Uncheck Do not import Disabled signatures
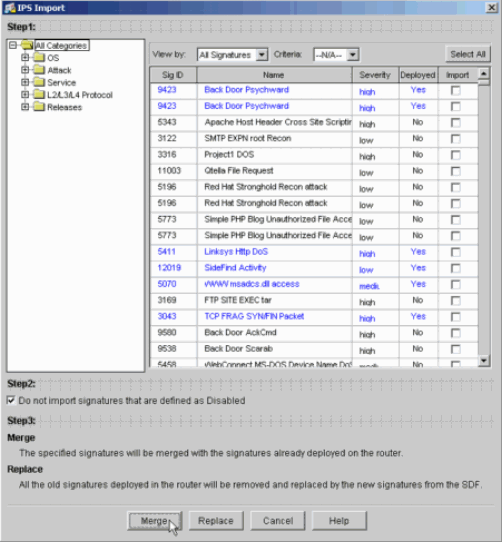 coord(11,400)
